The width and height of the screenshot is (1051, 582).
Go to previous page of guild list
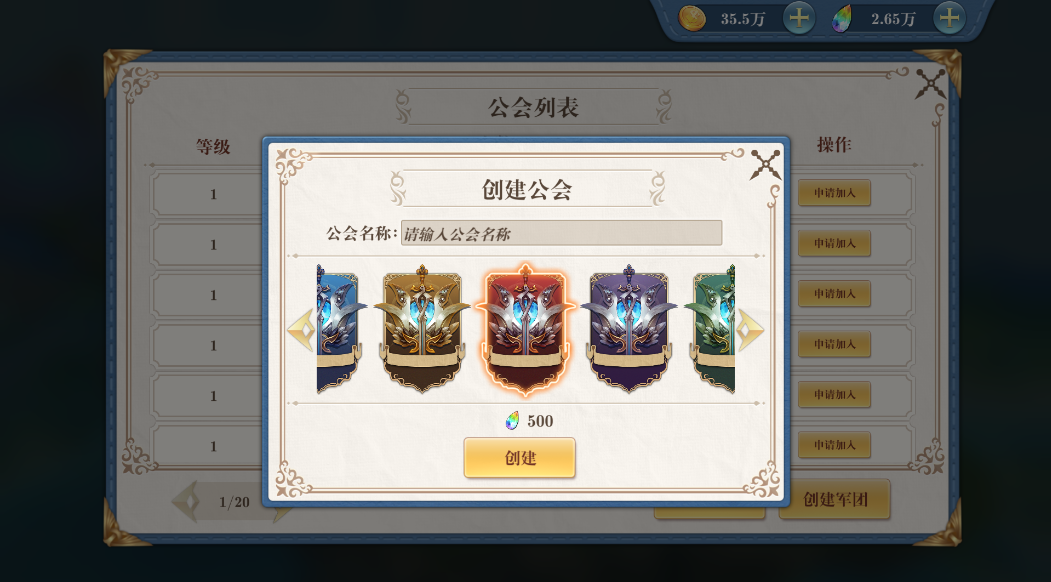point(186,502)
